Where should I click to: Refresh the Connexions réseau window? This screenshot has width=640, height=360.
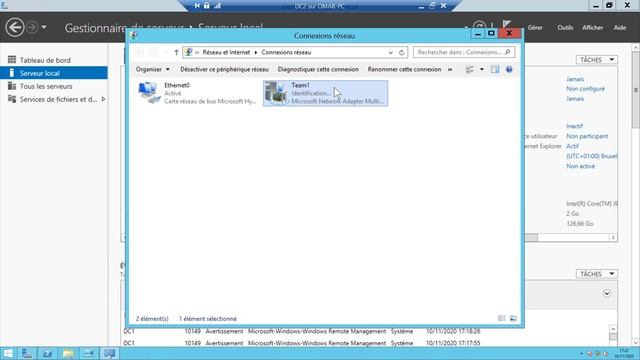coord(402,52)
